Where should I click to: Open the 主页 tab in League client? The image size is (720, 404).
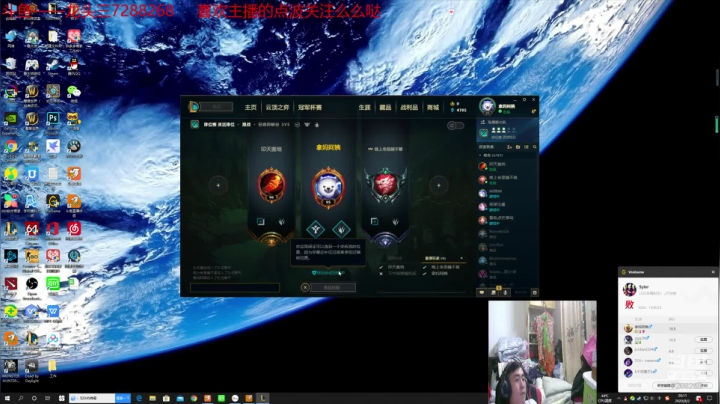click(x=250, y=107)
